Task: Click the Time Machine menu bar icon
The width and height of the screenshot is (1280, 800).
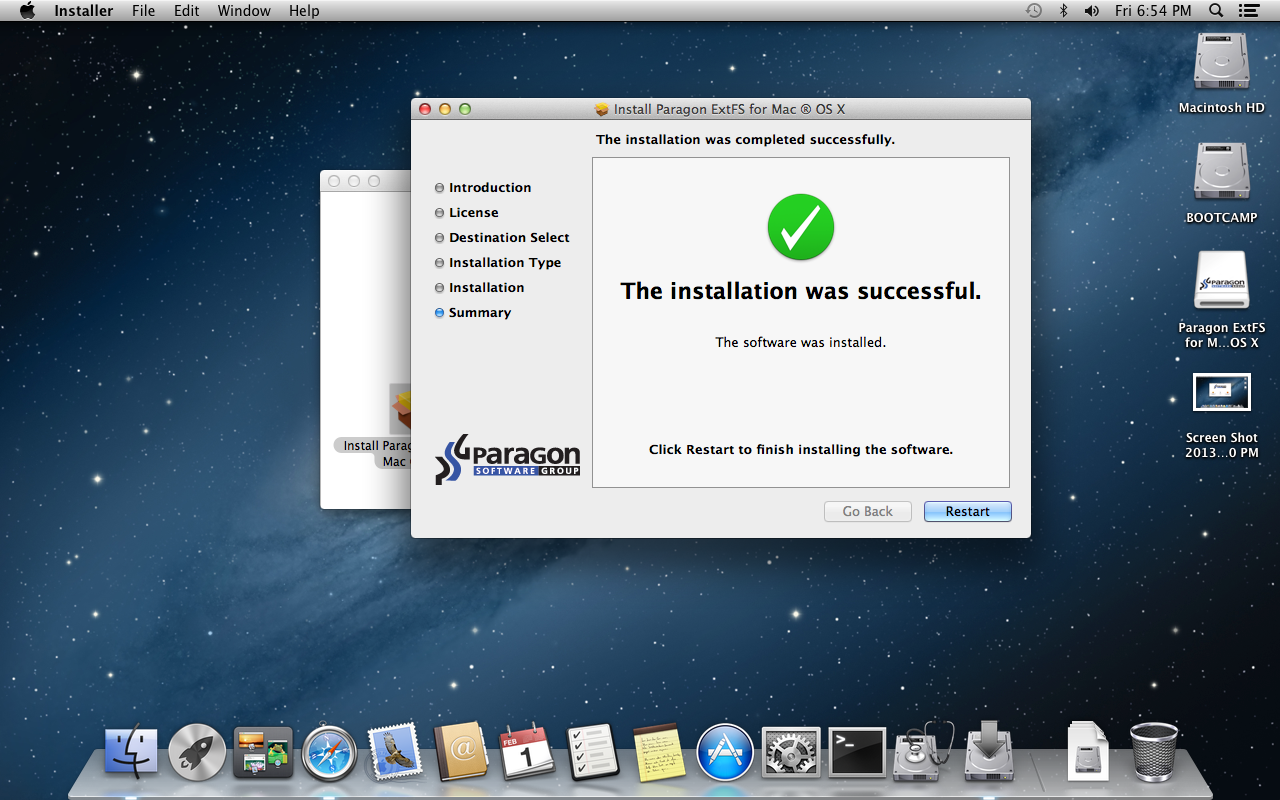Action: tap(1034, 11)
